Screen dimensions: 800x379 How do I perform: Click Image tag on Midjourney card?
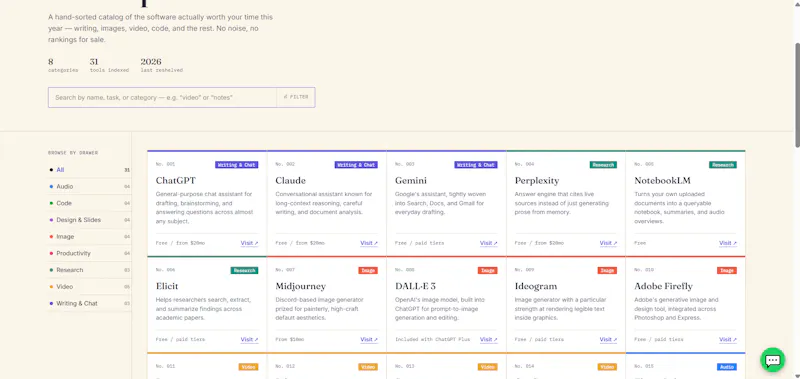click(x=368, y=270)
